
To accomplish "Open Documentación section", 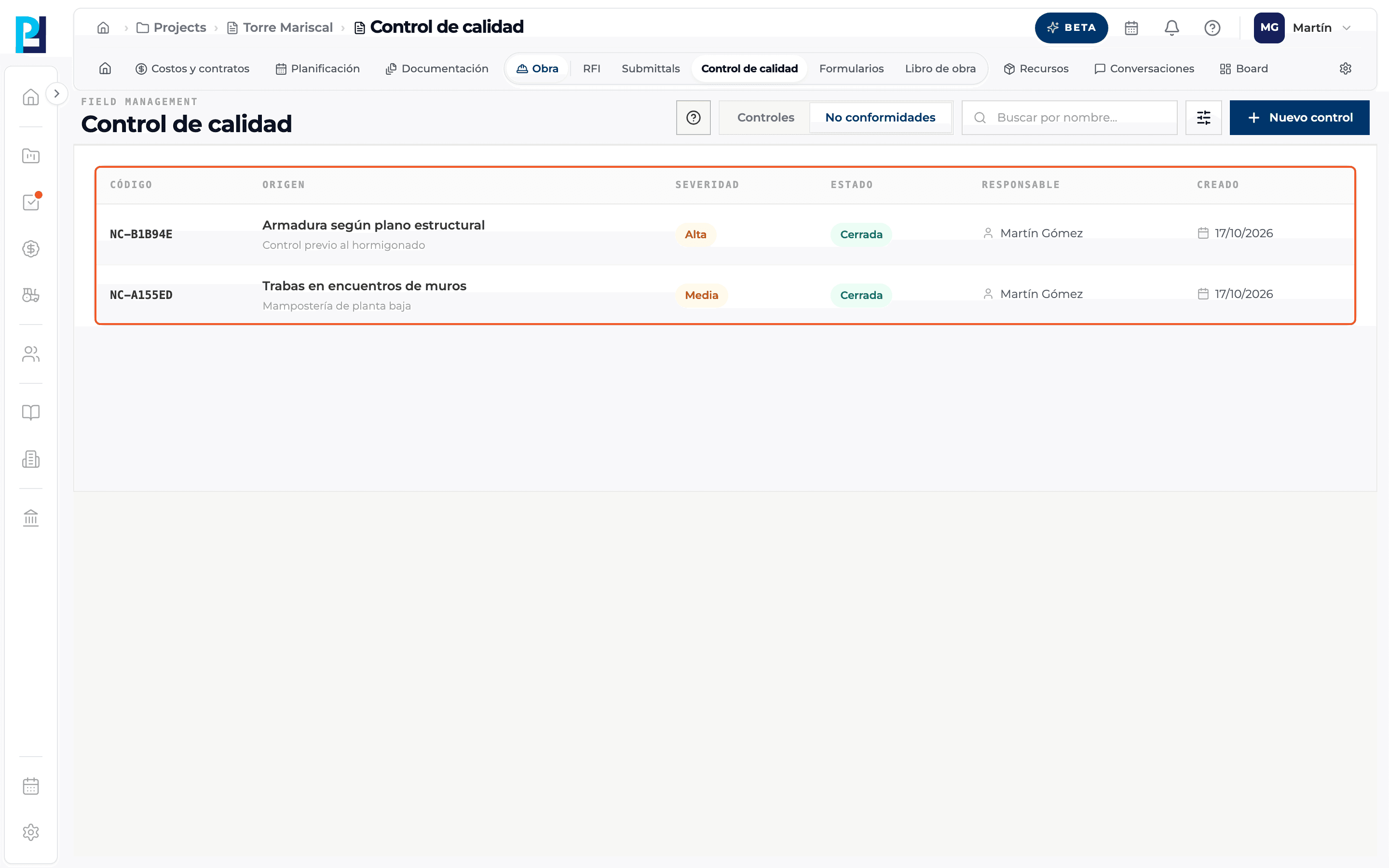I will pyautogui.click(x=437, y=68).
